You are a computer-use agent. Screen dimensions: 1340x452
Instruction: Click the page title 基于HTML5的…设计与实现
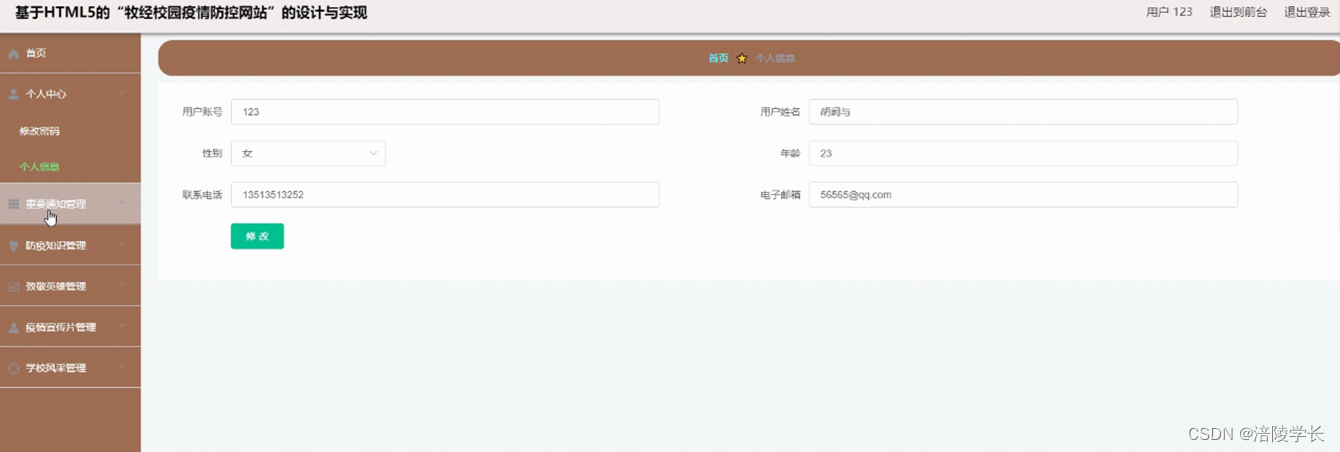click(x=191, y=13)
